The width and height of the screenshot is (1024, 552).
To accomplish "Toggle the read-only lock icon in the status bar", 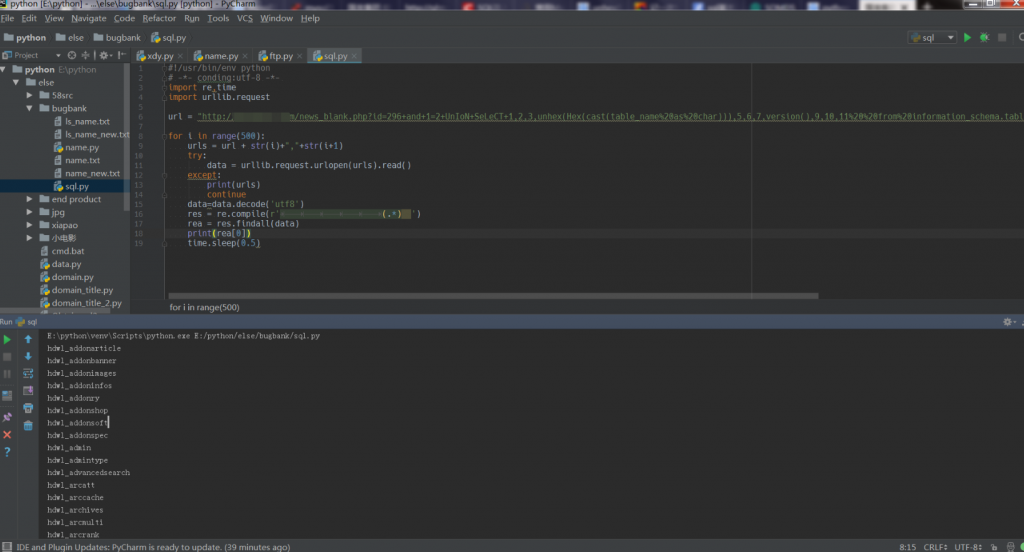I will [x=994, y=547].
